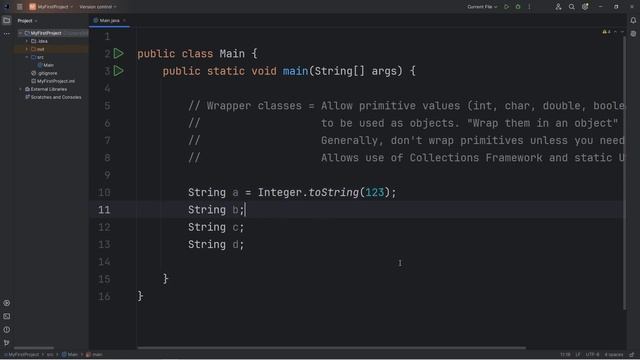Show more tool windows ellipsis
This screenshot has width=640, height=360.
coord(7,34)
